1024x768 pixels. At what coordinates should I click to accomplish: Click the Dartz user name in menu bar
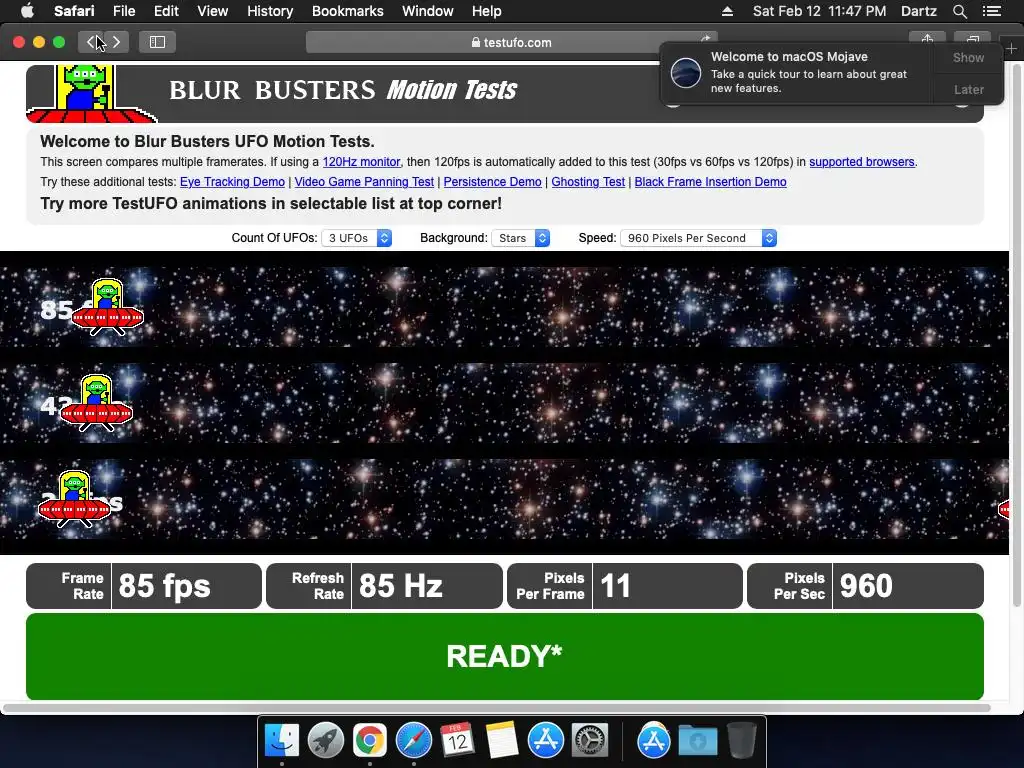point(918,11)
